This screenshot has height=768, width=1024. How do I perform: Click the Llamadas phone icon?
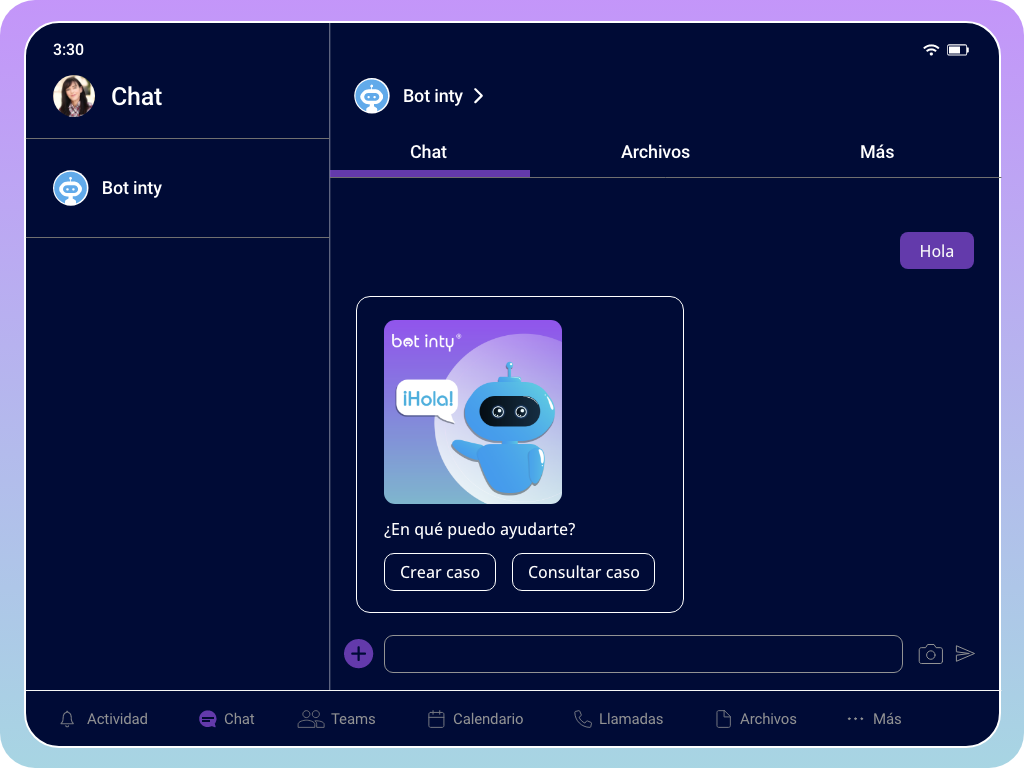tap(583, 719)
